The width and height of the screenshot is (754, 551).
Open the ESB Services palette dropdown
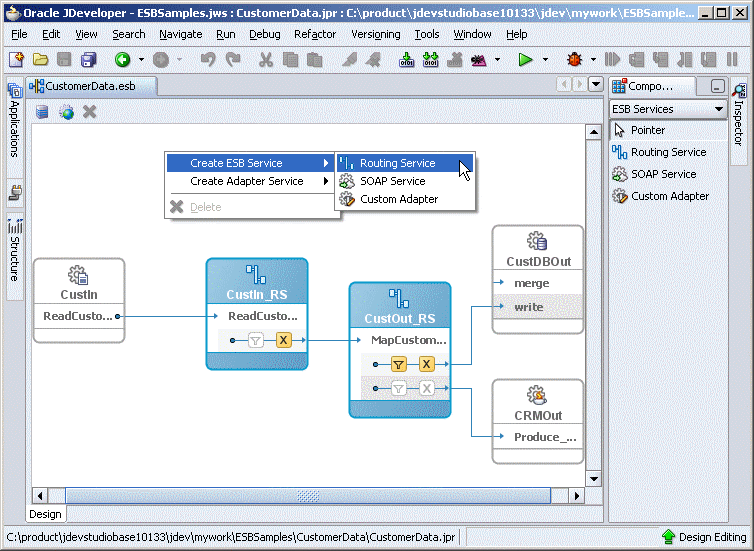[x=718, y=109]
